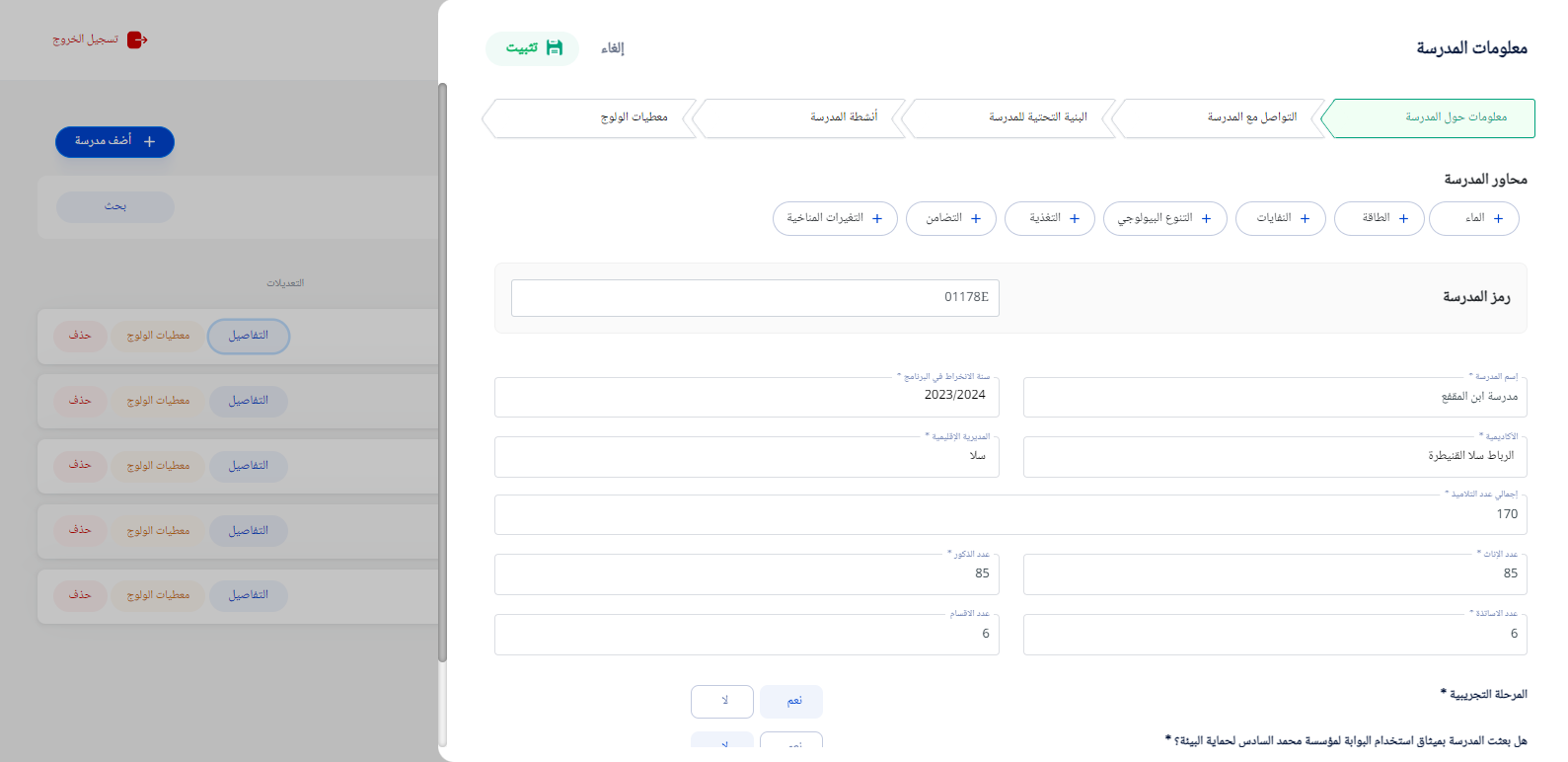
Task: Select نعم for المرحلة التجريبية
Action: click(791, 702)
